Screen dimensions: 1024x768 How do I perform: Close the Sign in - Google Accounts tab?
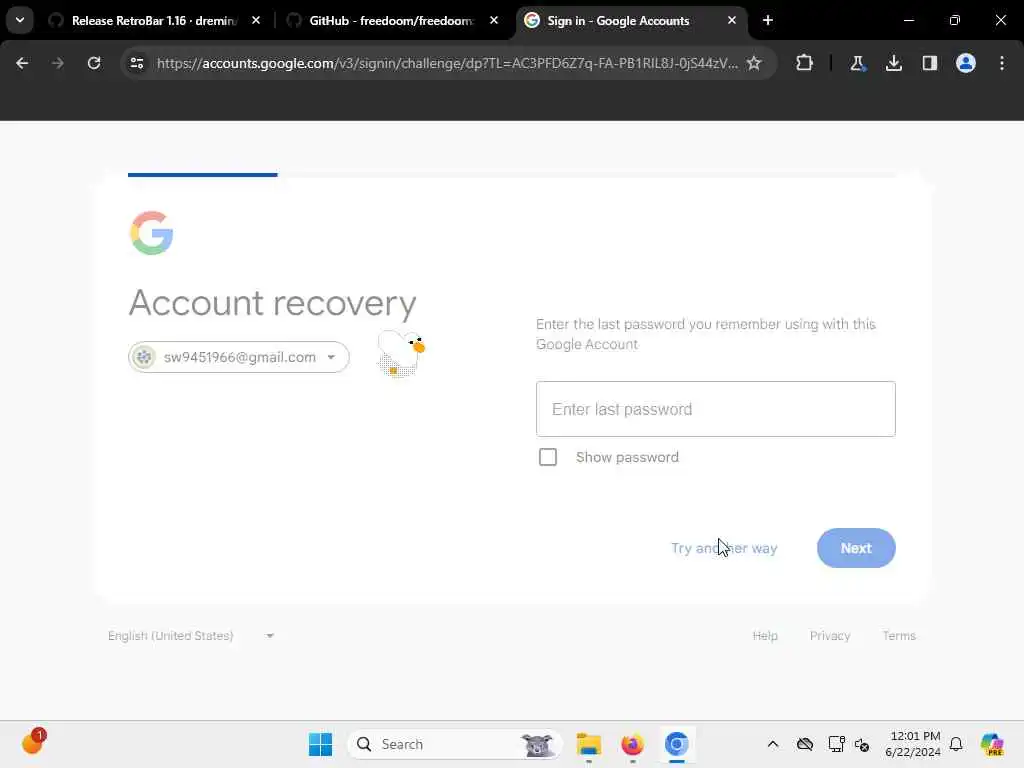coord(732,20)
